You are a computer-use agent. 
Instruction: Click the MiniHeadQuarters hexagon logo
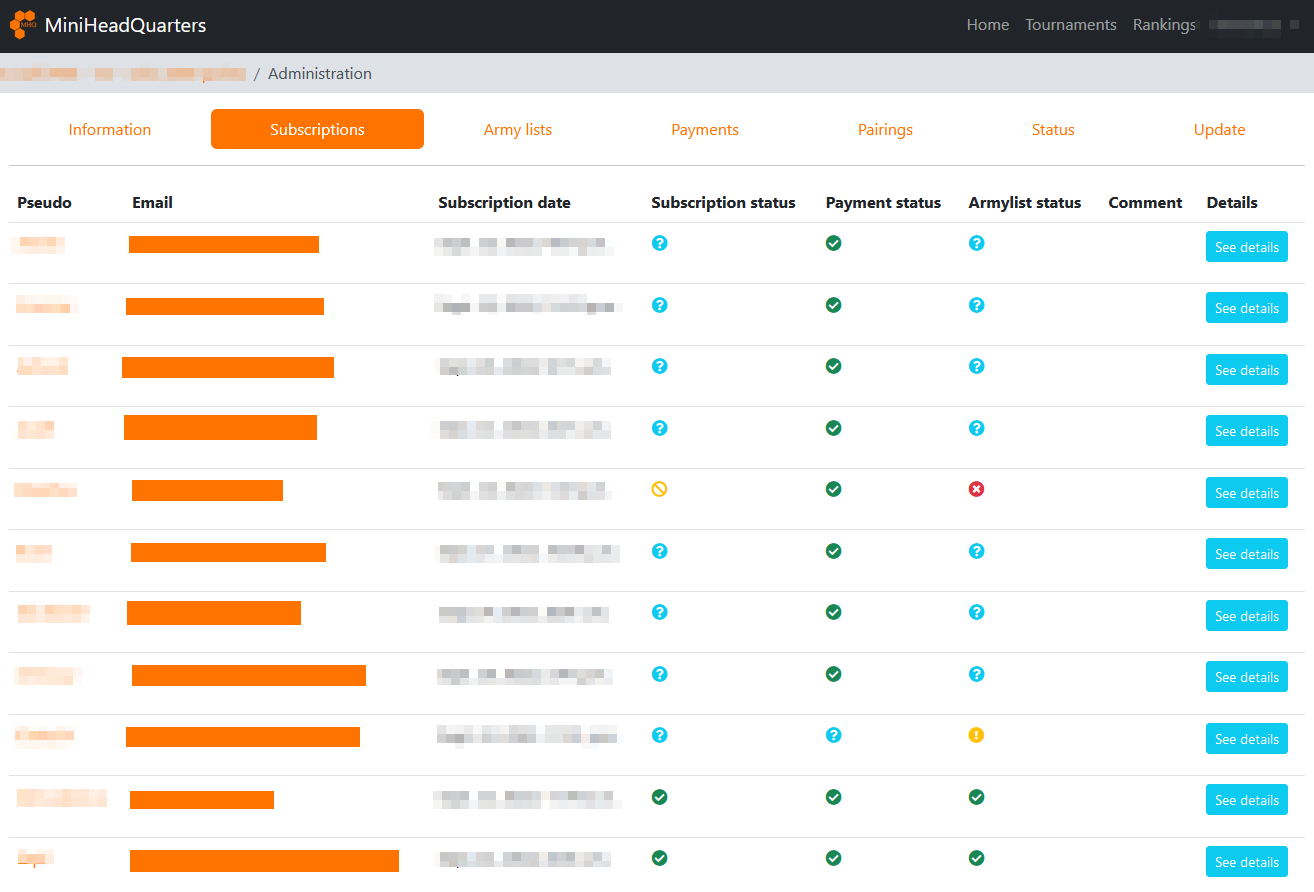pos(23,24)
